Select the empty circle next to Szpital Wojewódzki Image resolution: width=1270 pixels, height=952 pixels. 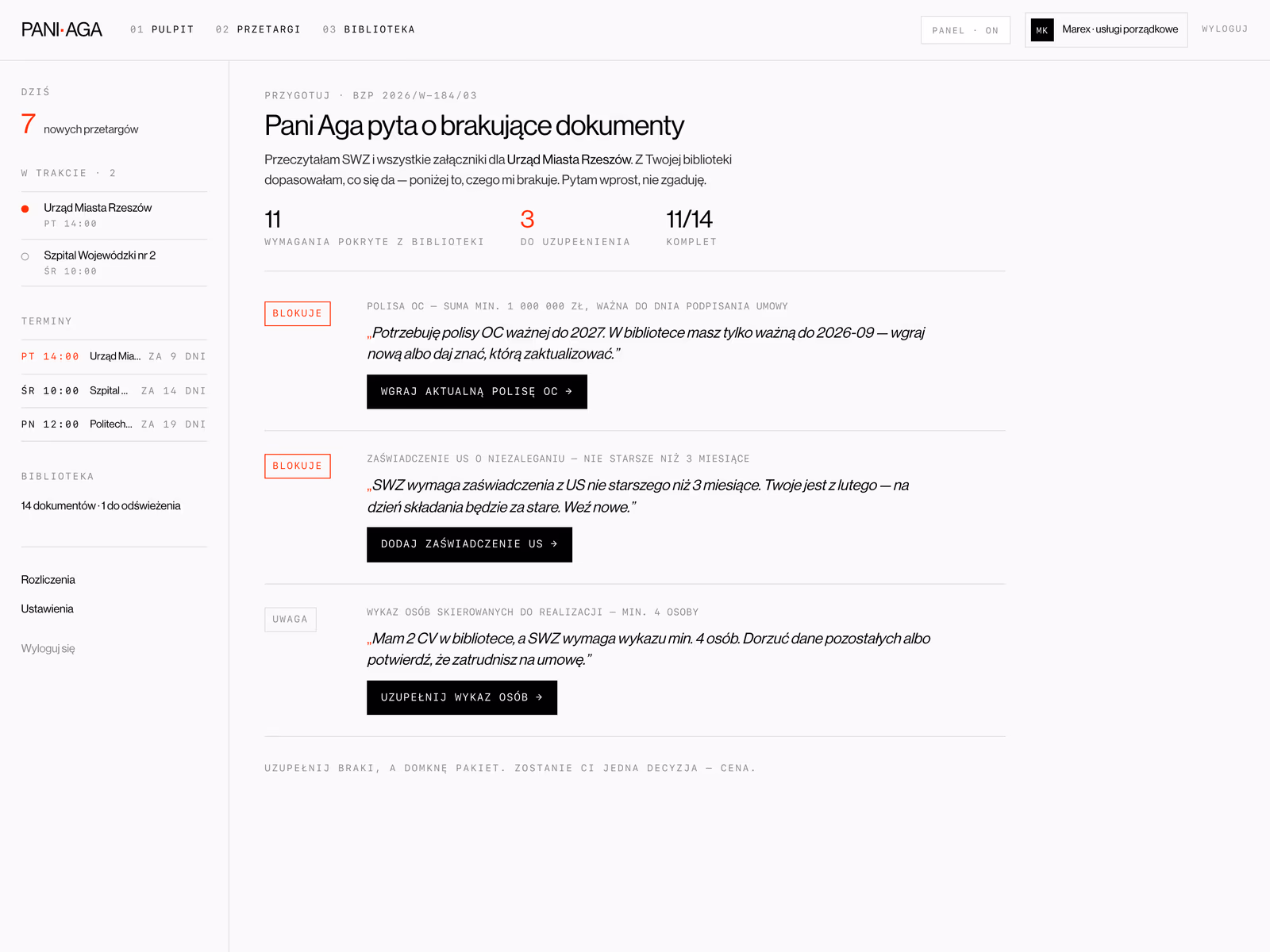click(x=25, y=256)
